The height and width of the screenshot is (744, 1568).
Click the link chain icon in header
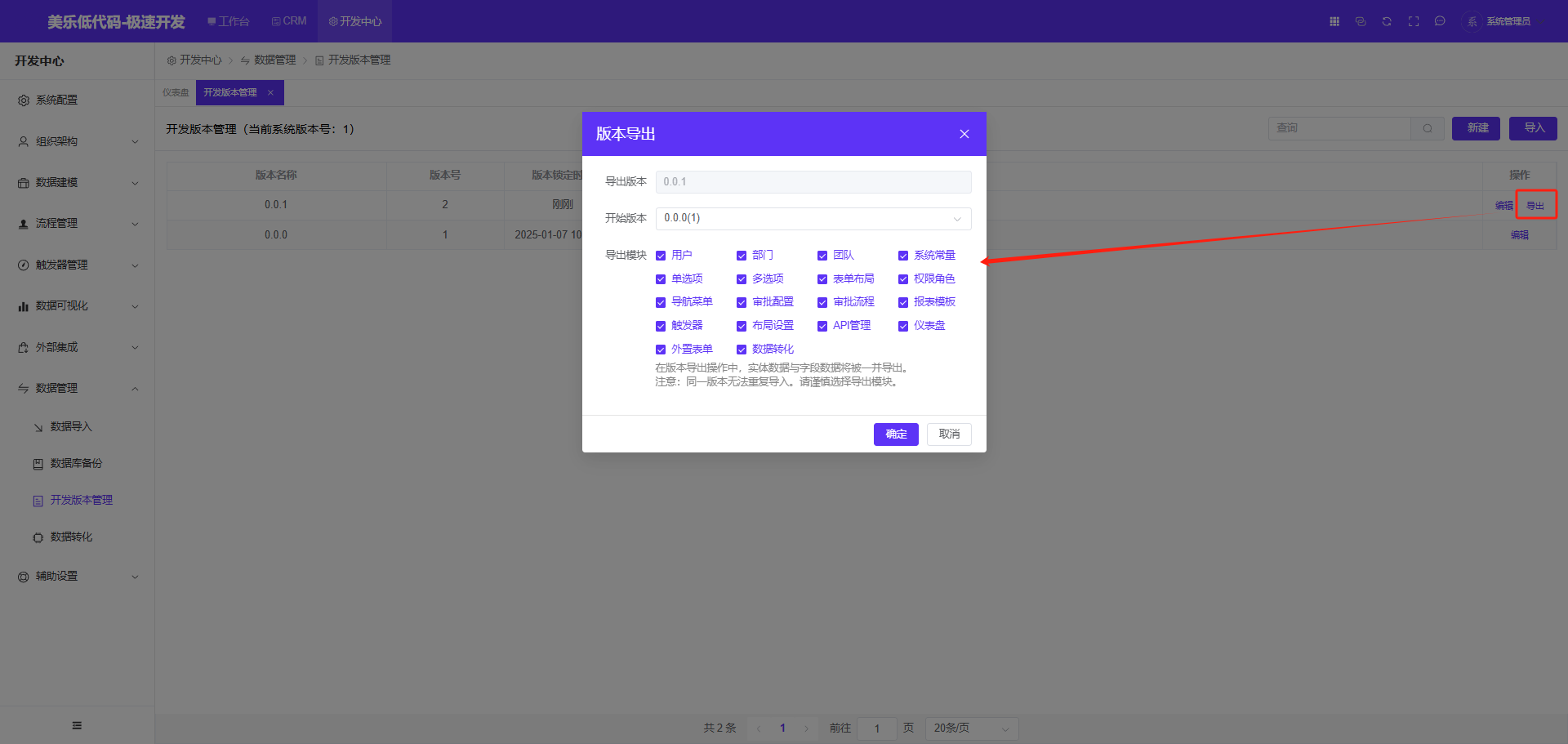[x=1361, y=21]
